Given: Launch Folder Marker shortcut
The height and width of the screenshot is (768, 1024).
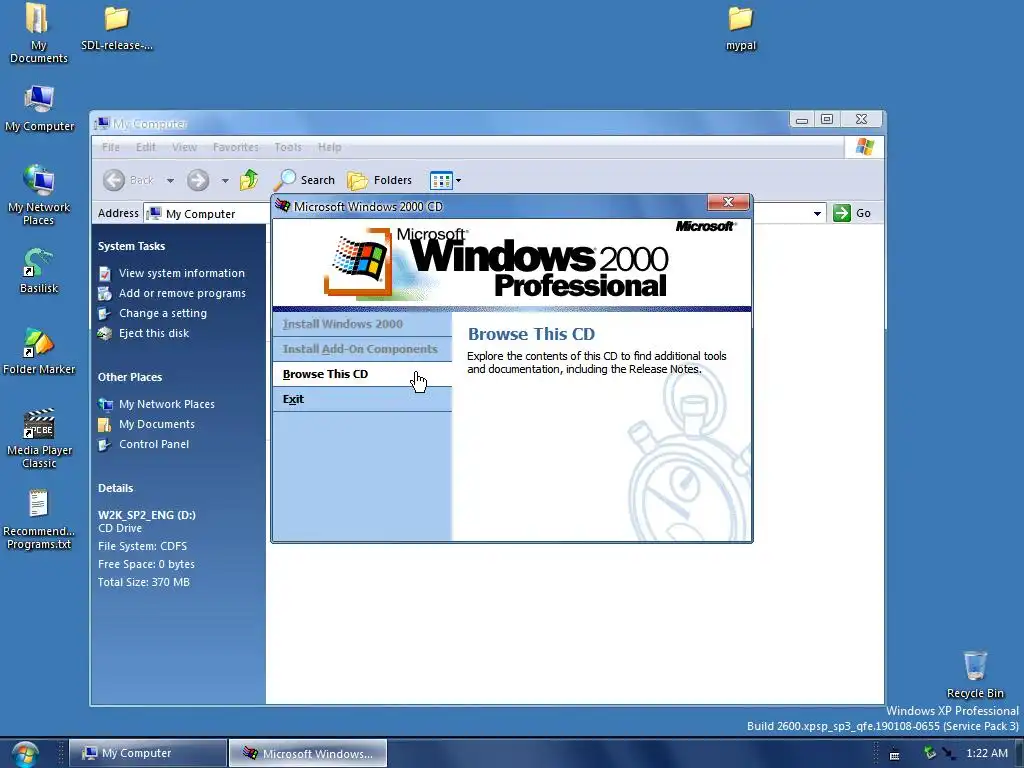Looking at the screenshot, I should click(39, 351).
